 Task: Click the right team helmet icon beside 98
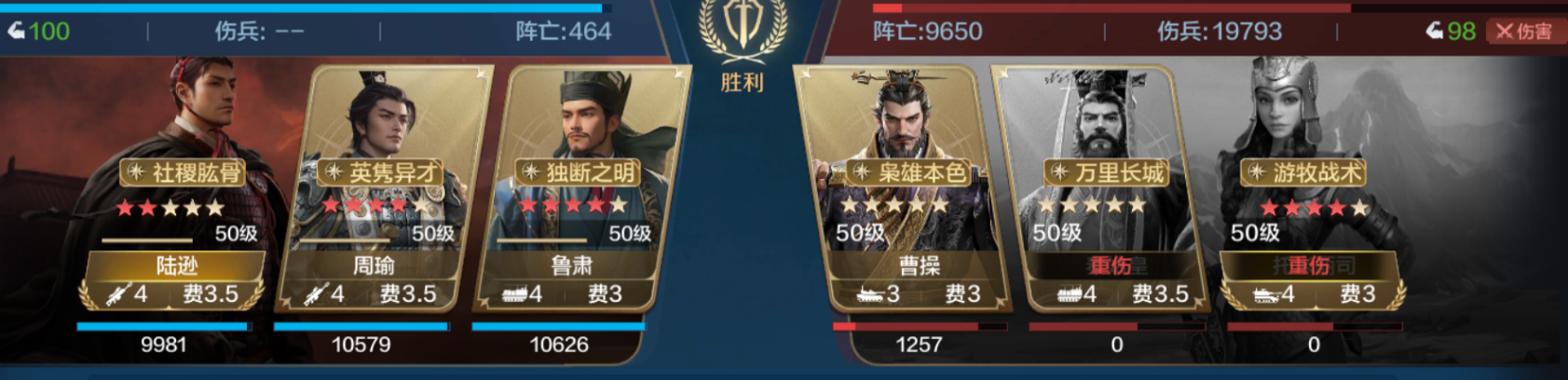click(1435, 31)
